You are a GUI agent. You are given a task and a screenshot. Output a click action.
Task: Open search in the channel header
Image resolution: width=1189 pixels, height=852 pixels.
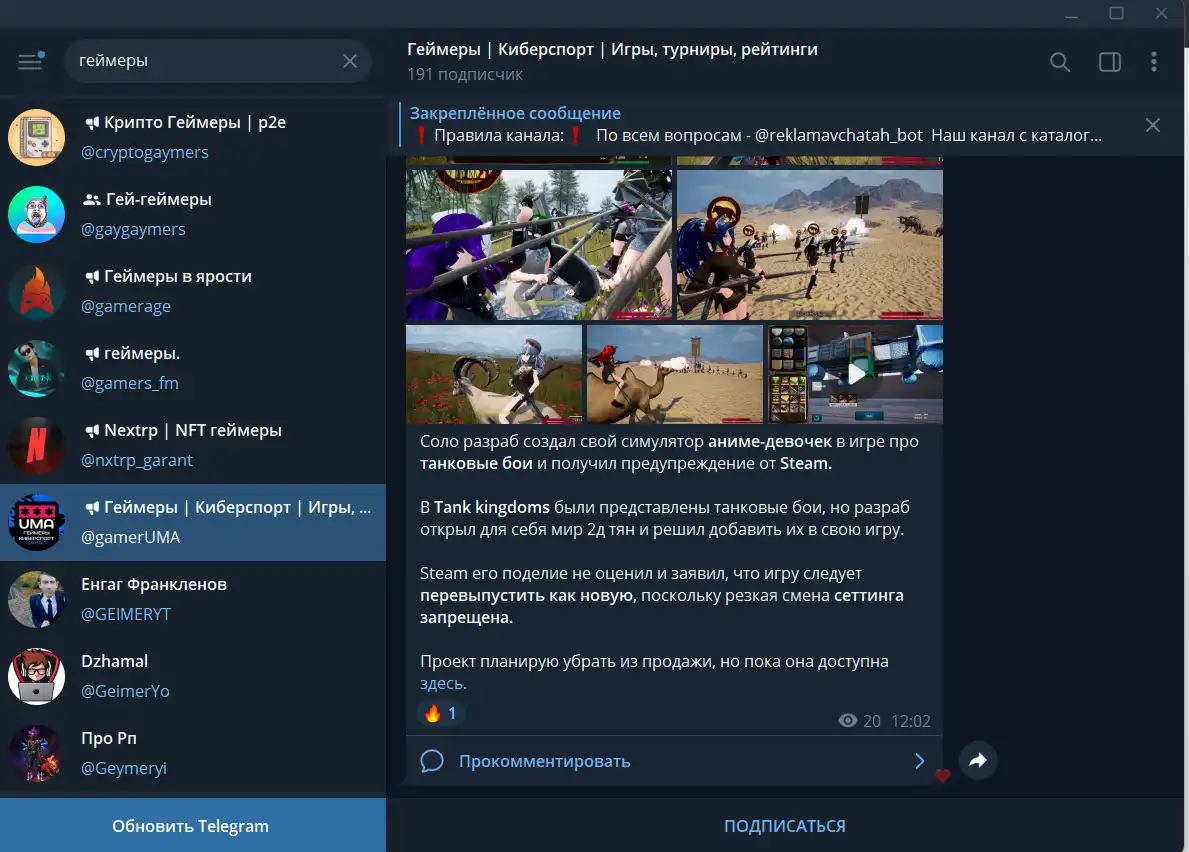pos(1060,62)
